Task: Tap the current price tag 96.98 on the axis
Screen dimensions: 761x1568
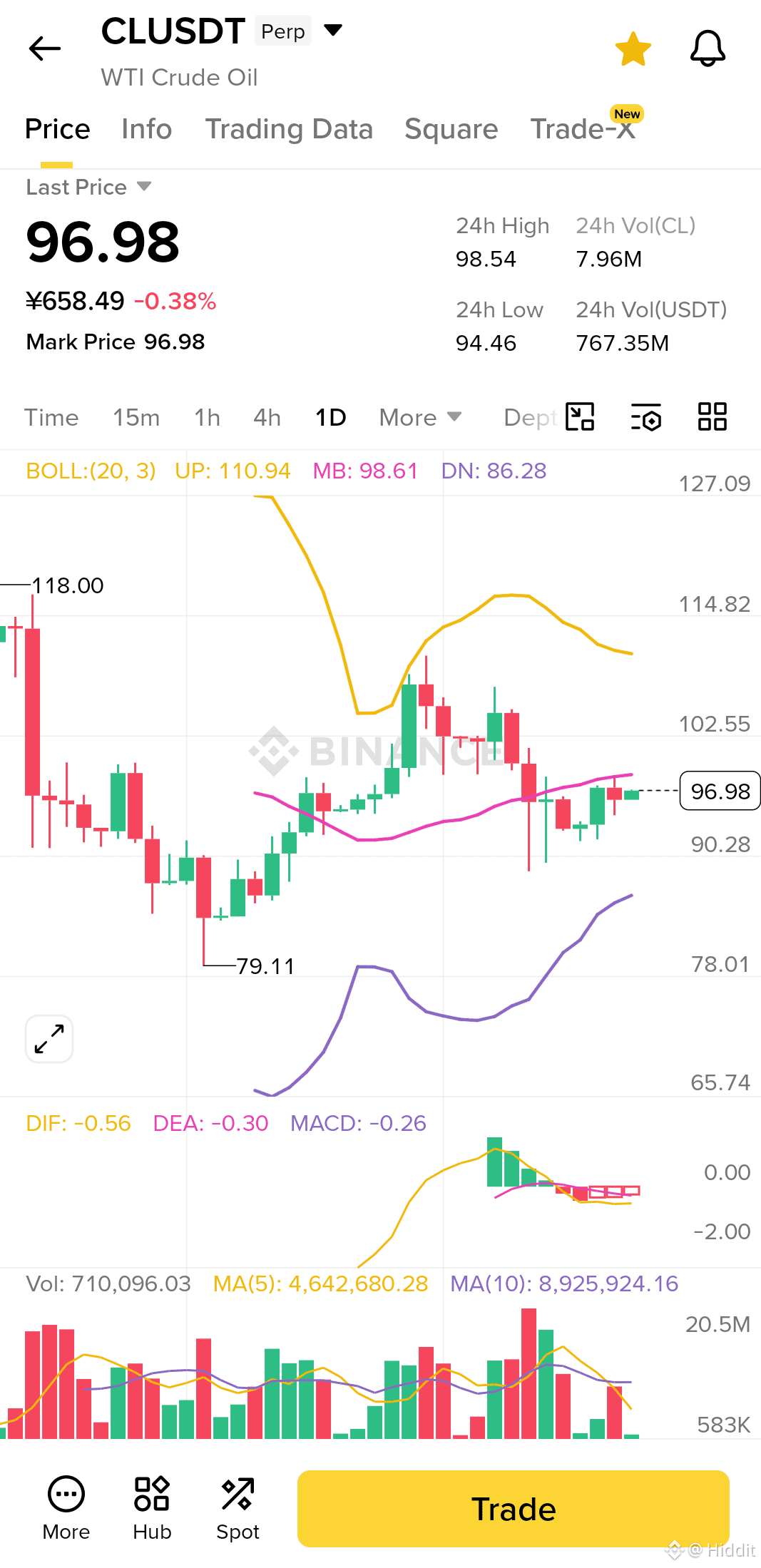Action: tap(720, 791)
